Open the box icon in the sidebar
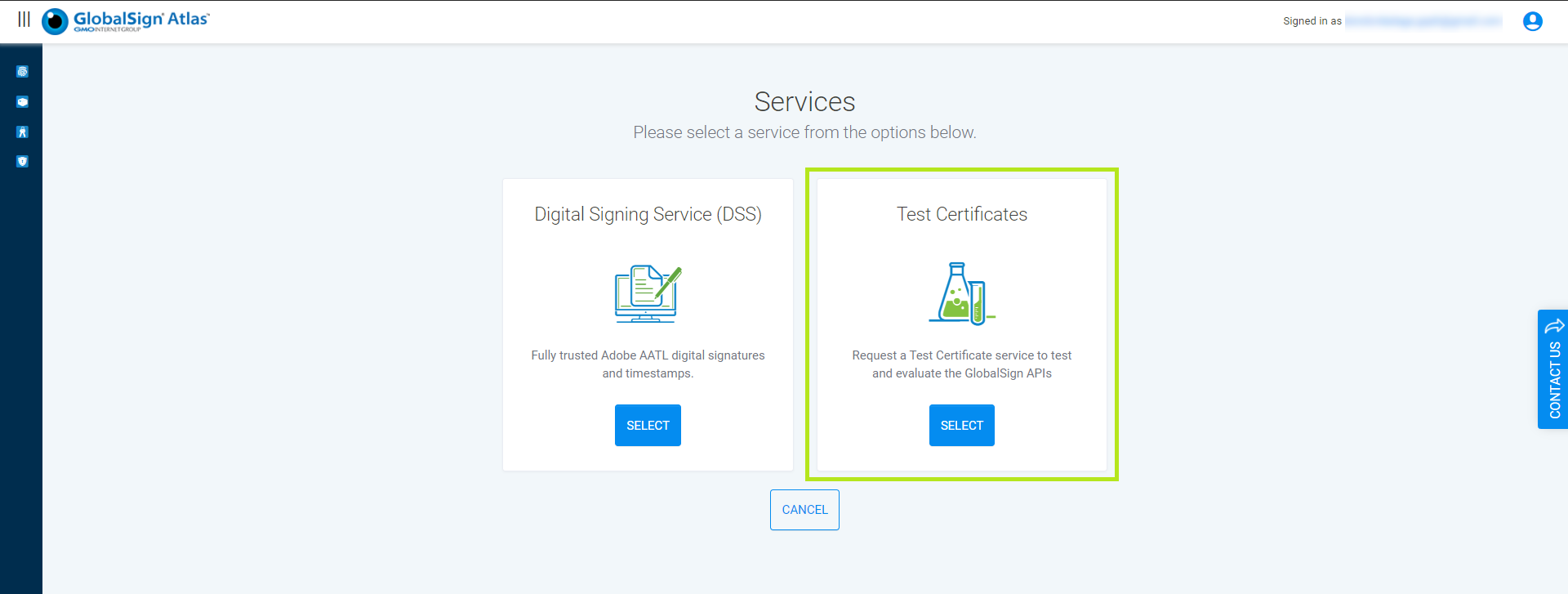The width and height of the screenshot is (1568, 594). [x=22, y=102]
